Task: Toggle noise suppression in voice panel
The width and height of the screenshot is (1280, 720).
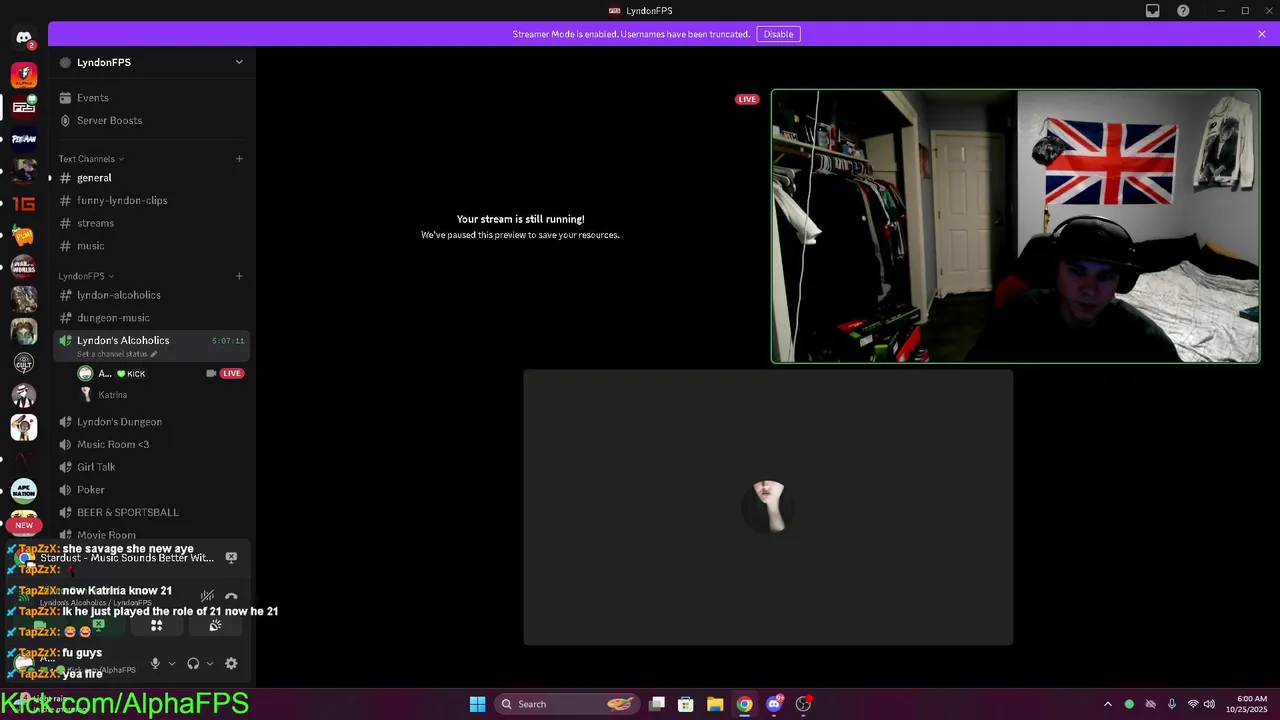Action: (x=207, y=597)
